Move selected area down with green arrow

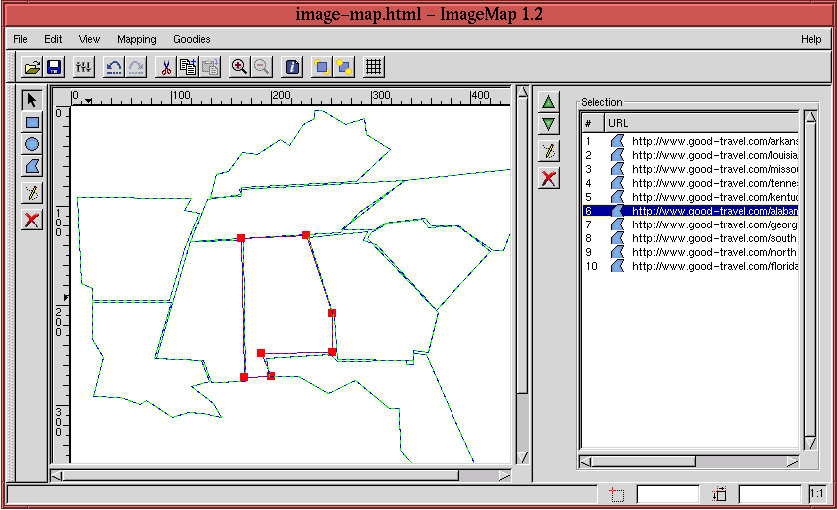[548, 124]
